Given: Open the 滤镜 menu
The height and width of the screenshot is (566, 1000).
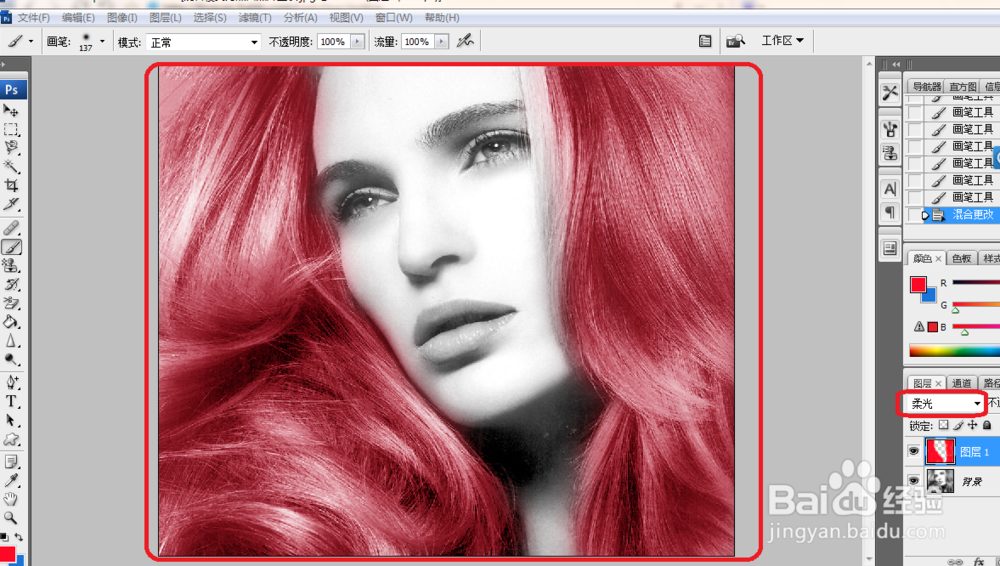Looking at the screenshot, I should [254, 18].
